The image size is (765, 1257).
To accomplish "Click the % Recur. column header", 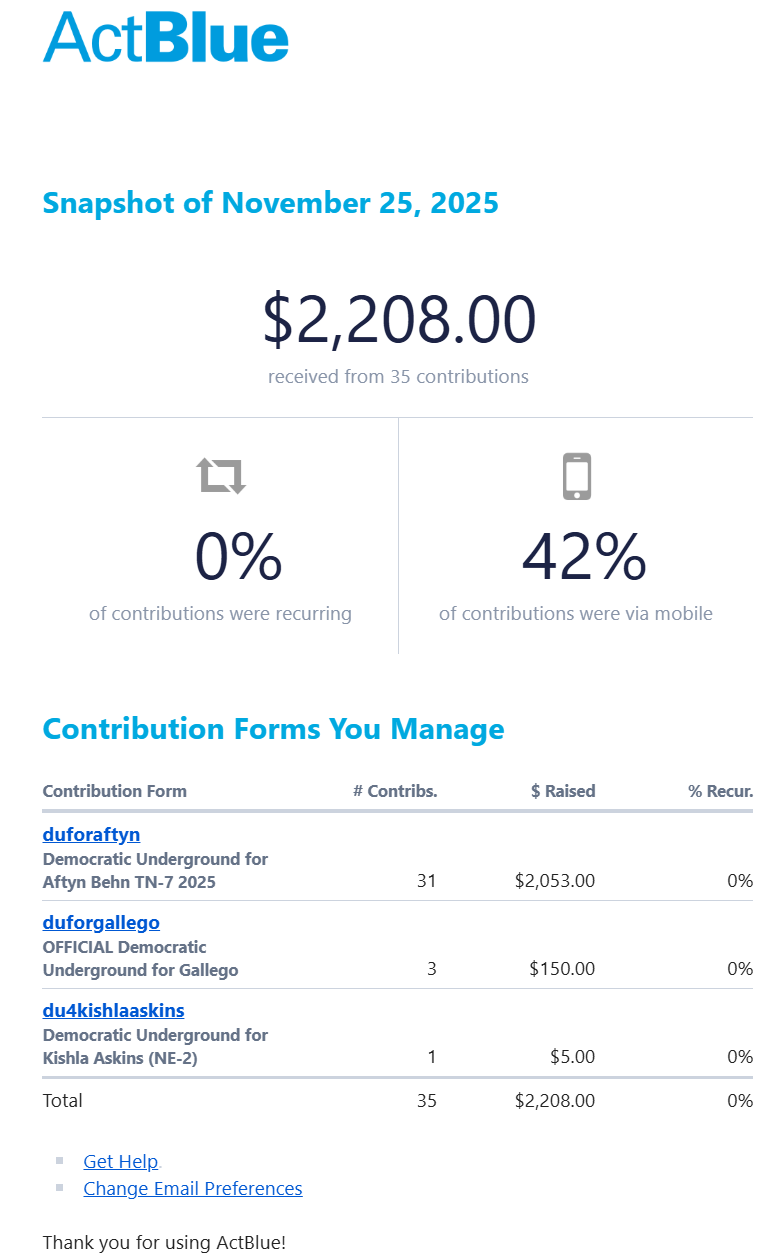I will pos(720,791).
